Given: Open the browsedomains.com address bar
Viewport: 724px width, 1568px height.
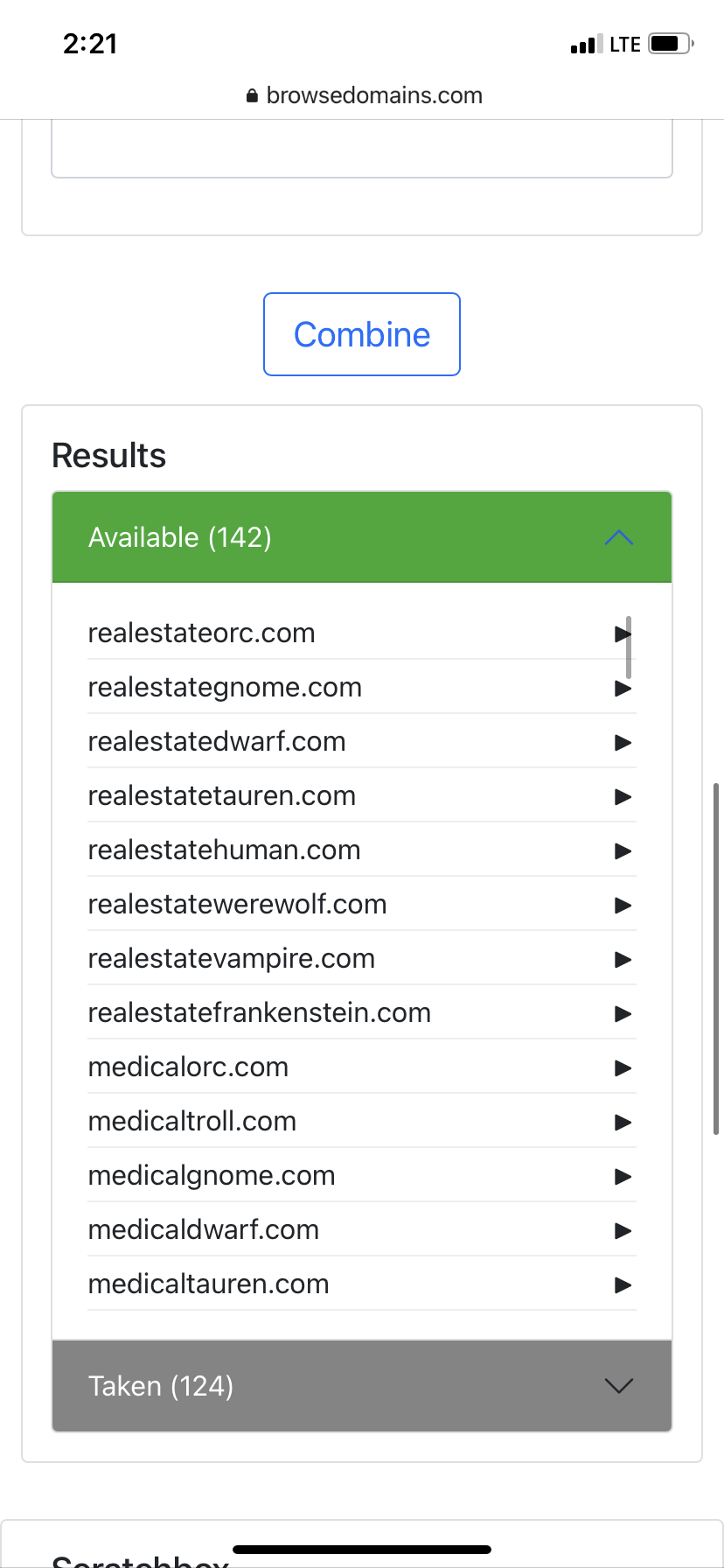Looking at the screenshot, I should click(374, 95).
